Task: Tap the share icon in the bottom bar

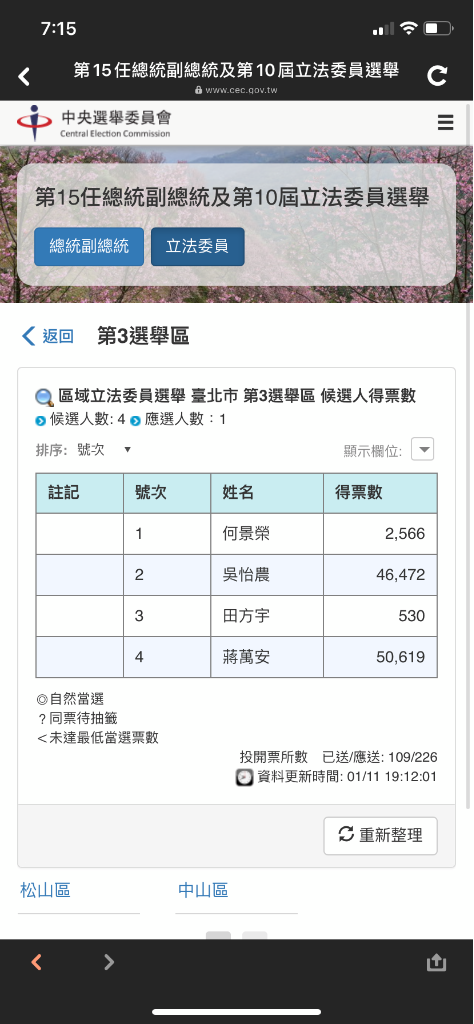Action: pos(436,962)
